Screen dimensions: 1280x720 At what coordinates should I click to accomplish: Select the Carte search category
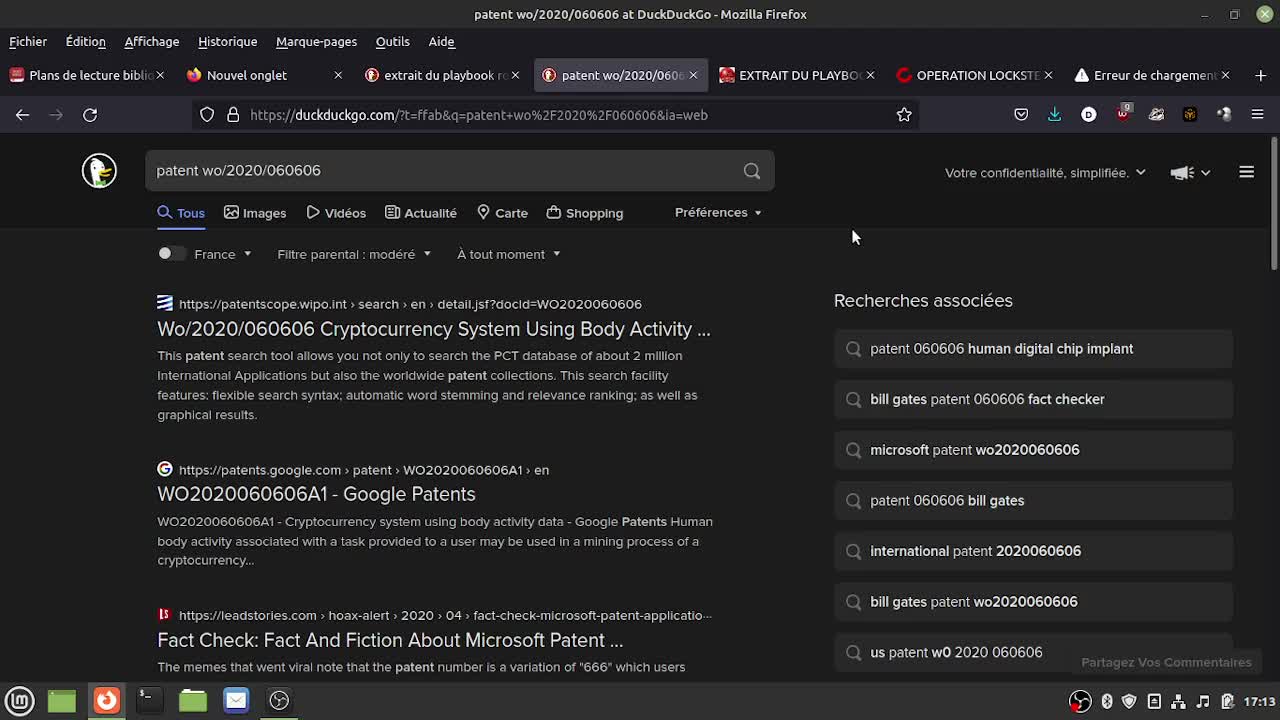(x=502, y=213)
